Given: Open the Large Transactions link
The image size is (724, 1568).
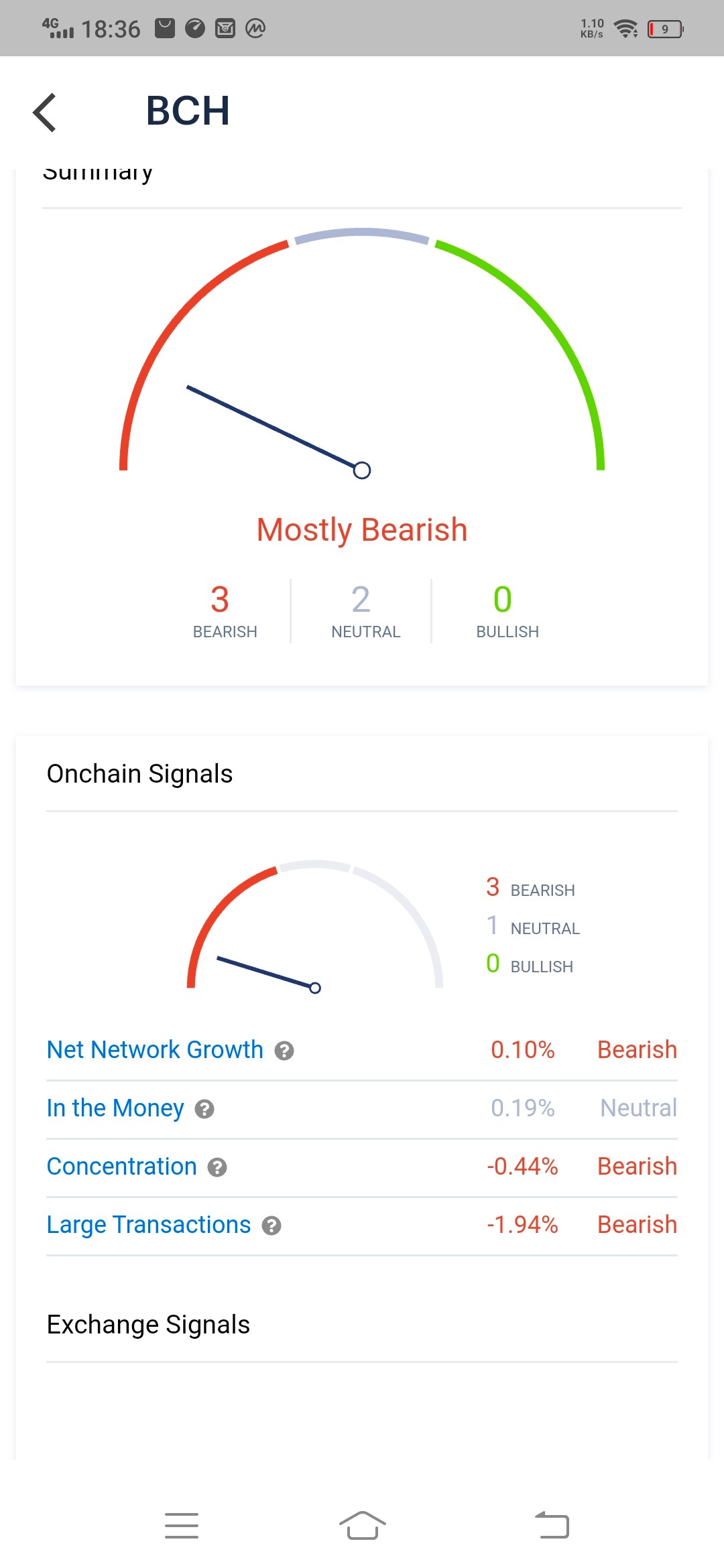Looking at the screenshot, I should click(x=149, y=1225).
